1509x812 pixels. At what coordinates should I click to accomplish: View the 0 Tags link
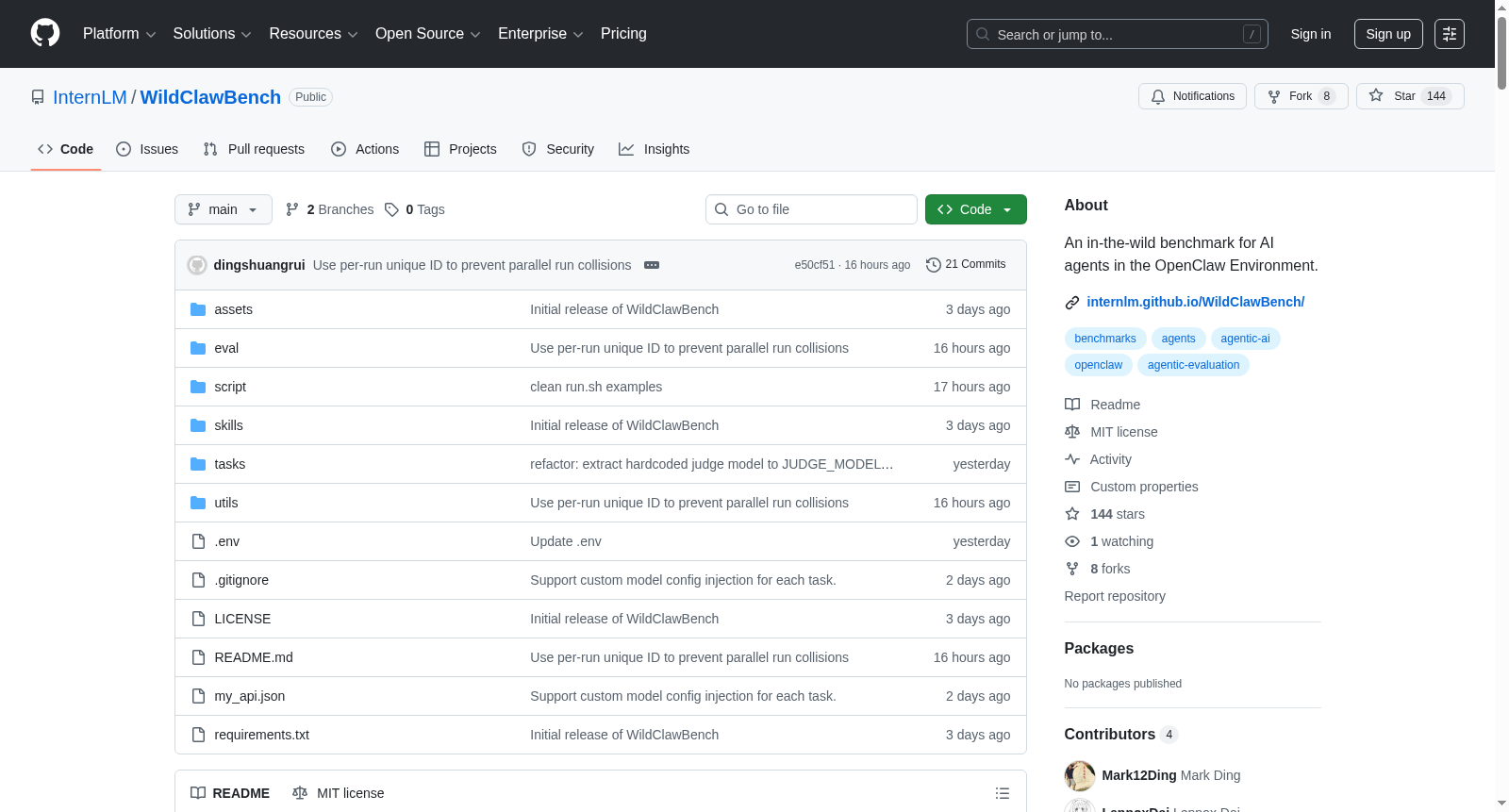[x=415, y=209]
